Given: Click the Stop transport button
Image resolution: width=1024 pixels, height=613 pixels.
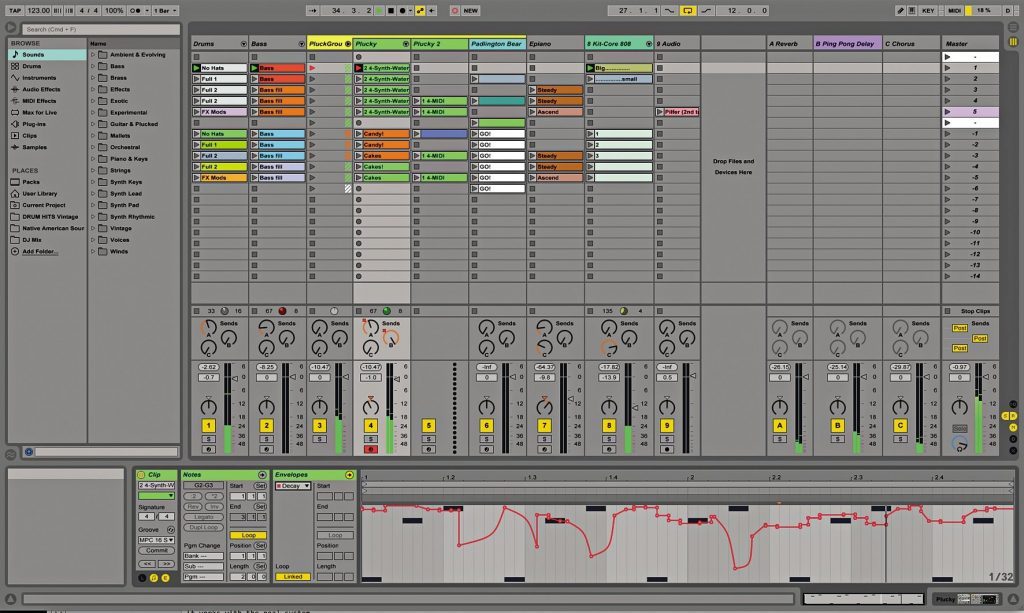Looking at the screenshot, I should (391, 10).
